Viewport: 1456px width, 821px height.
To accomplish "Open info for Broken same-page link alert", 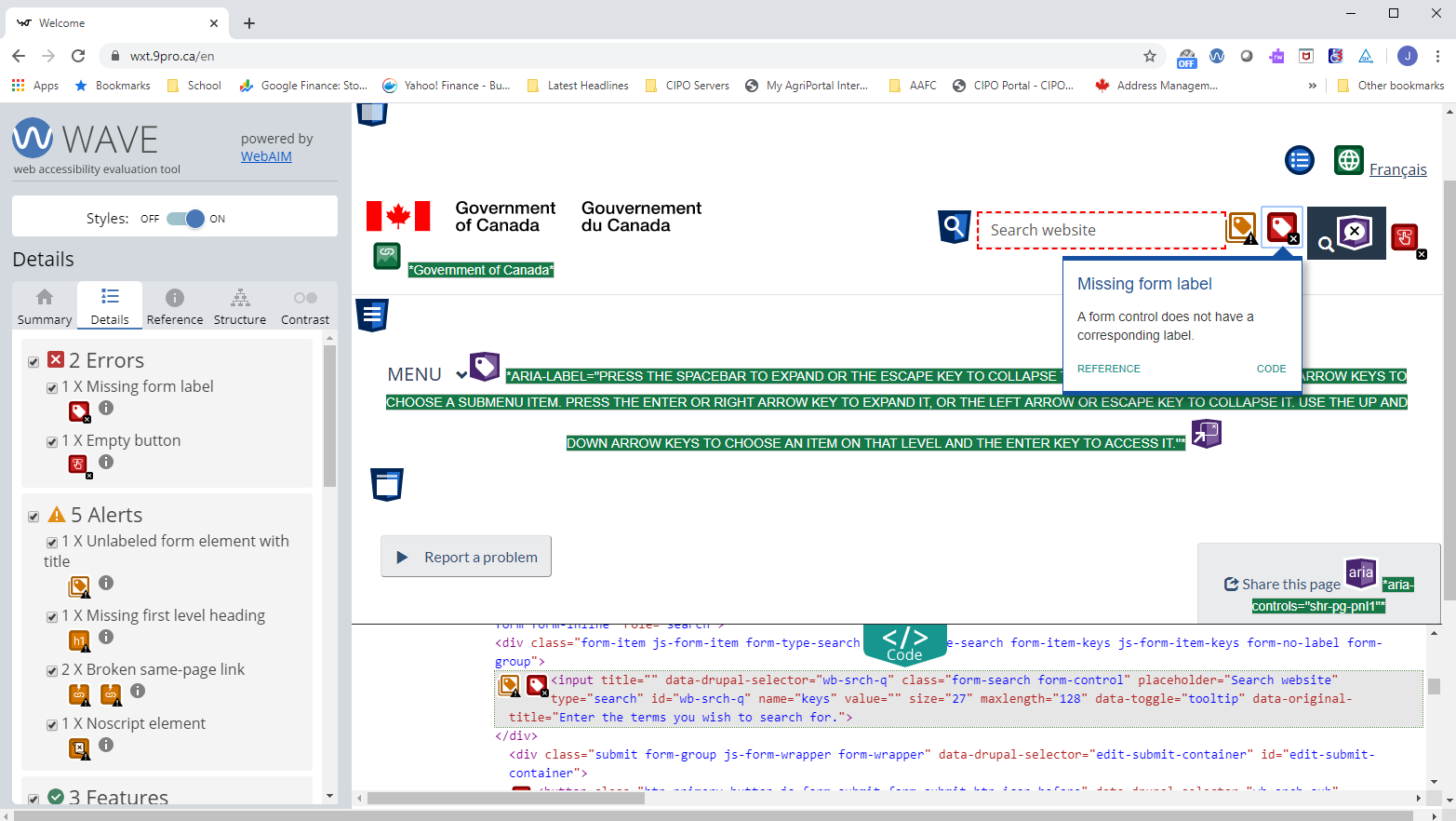I will coord(138,691).
